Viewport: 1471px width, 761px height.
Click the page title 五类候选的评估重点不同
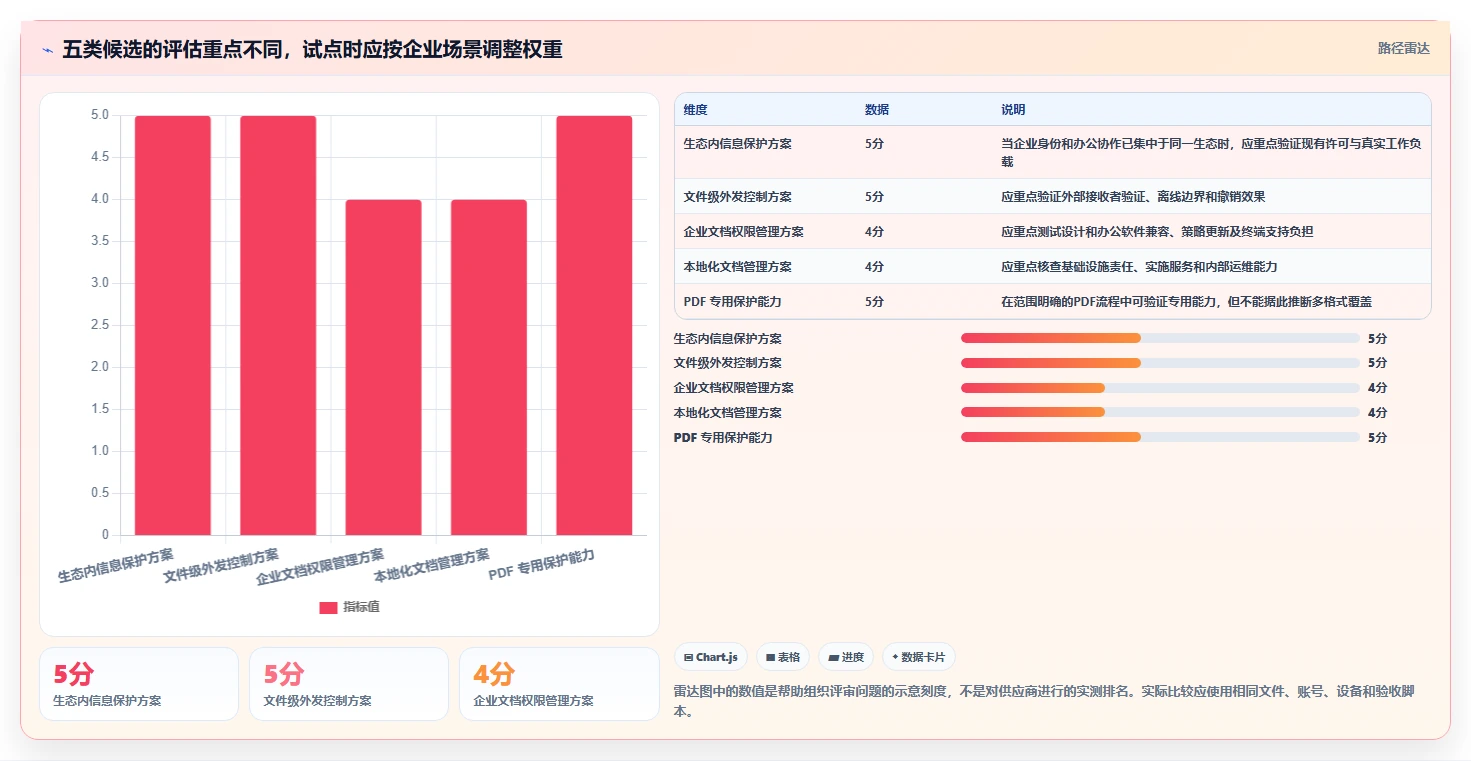(312, 49)
